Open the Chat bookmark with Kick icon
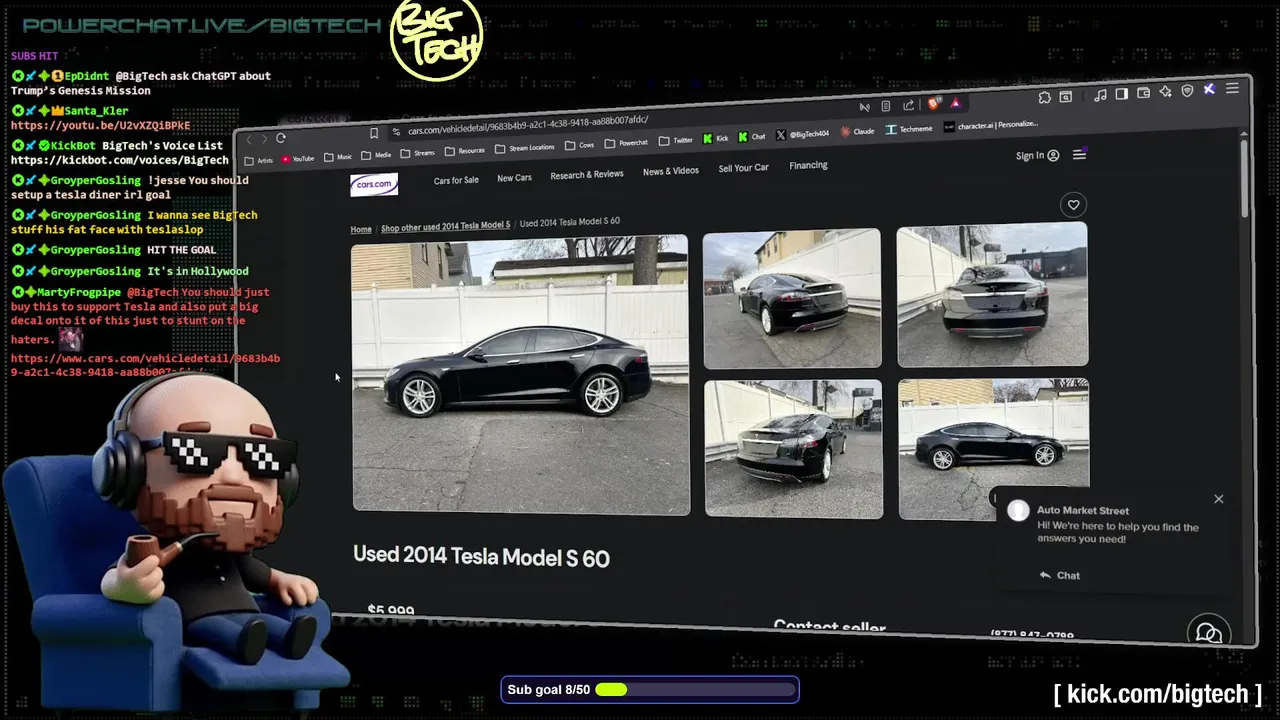Image resolution: width=1280 pixels, height=720 pixels. (x=752, y=137)
